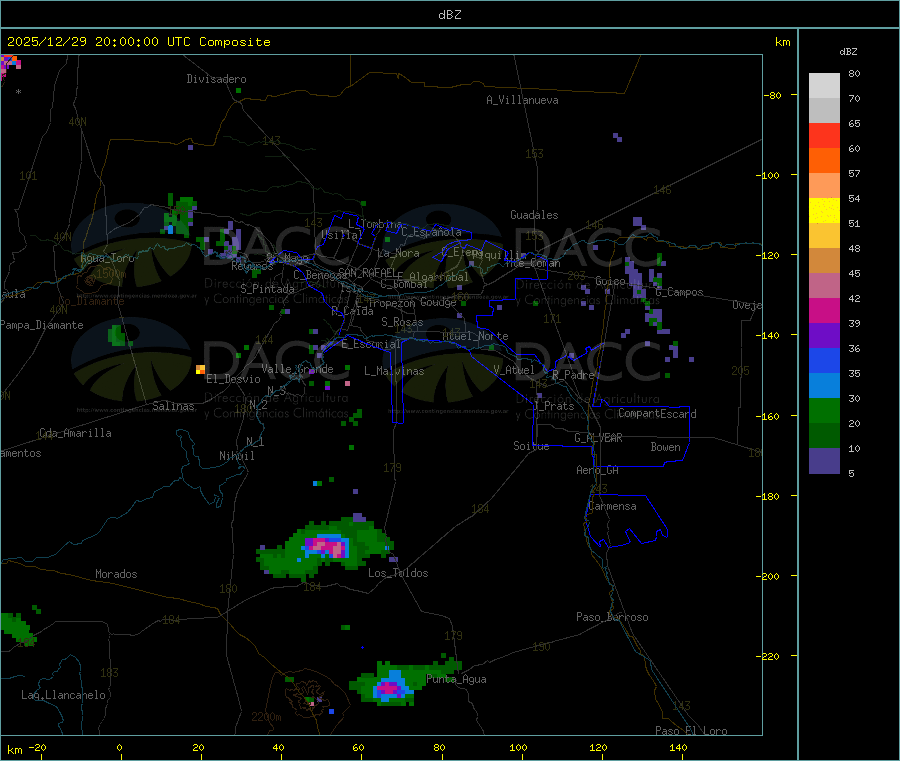Click the yellow-orange echo near El_Desvio
The width and height of the screenshot is (900, 761).
tap(200, 369)
